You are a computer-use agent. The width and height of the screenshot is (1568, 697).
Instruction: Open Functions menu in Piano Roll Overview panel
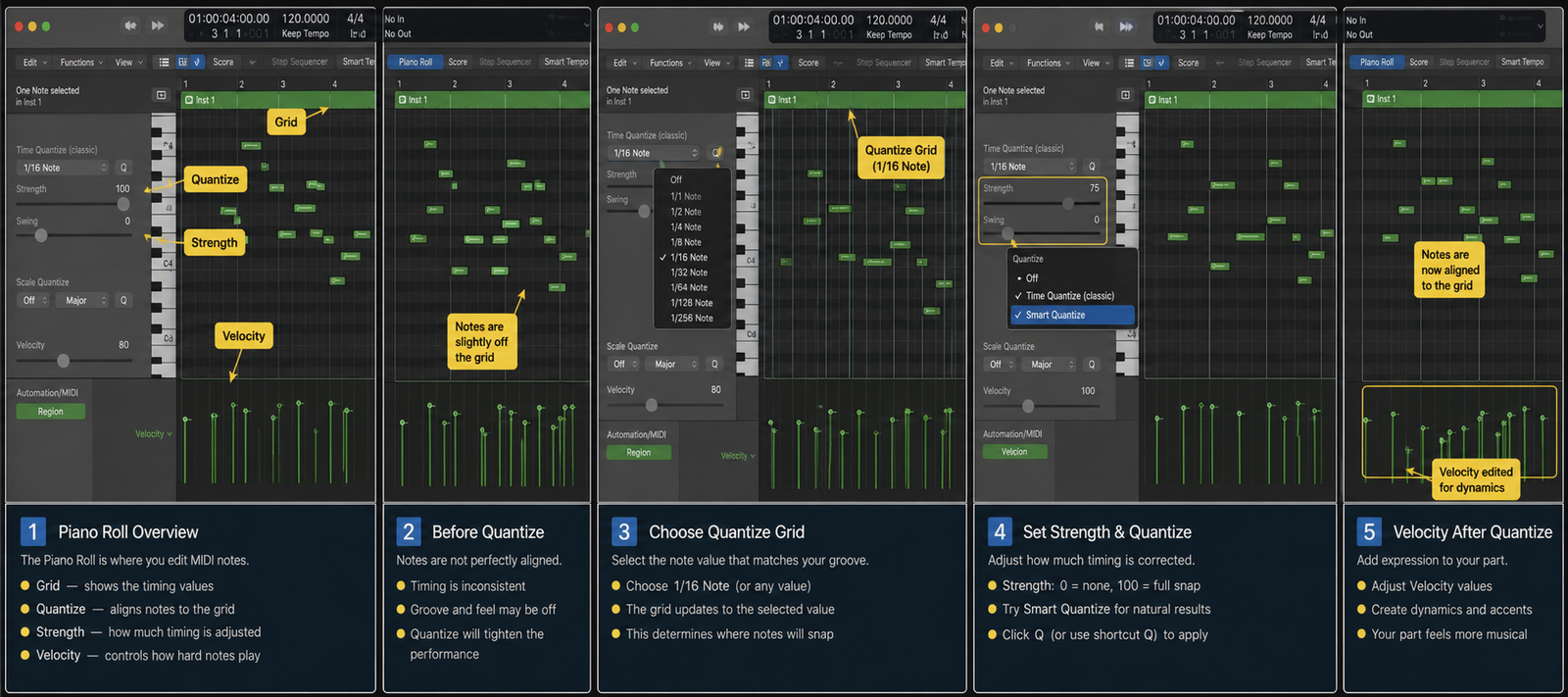81,62
